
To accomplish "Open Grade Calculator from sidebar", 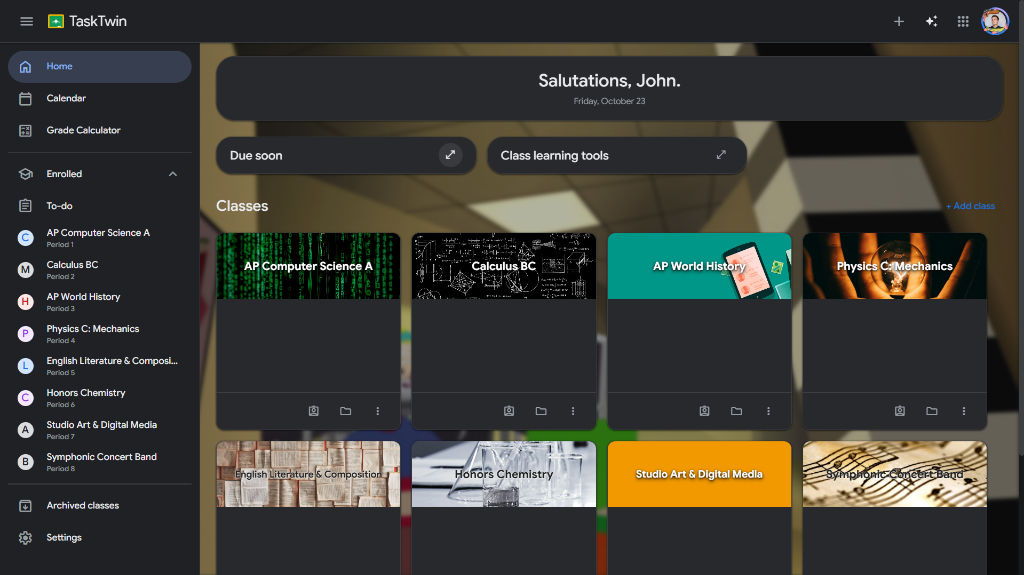I will pos(99,131).
